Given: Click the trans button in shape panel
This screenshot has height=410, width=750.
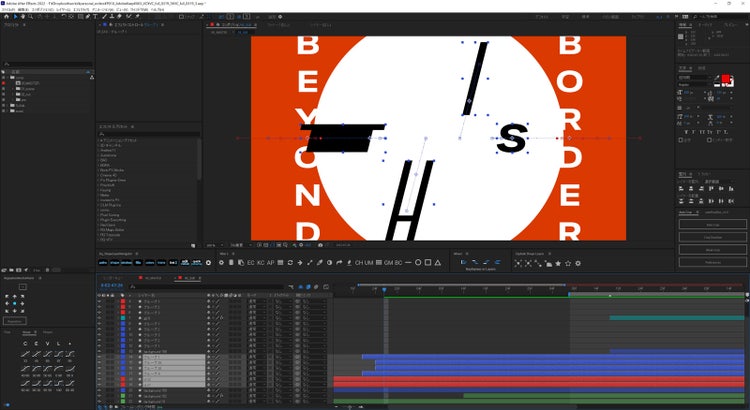Looking at the screenshot, I should 162,263.
